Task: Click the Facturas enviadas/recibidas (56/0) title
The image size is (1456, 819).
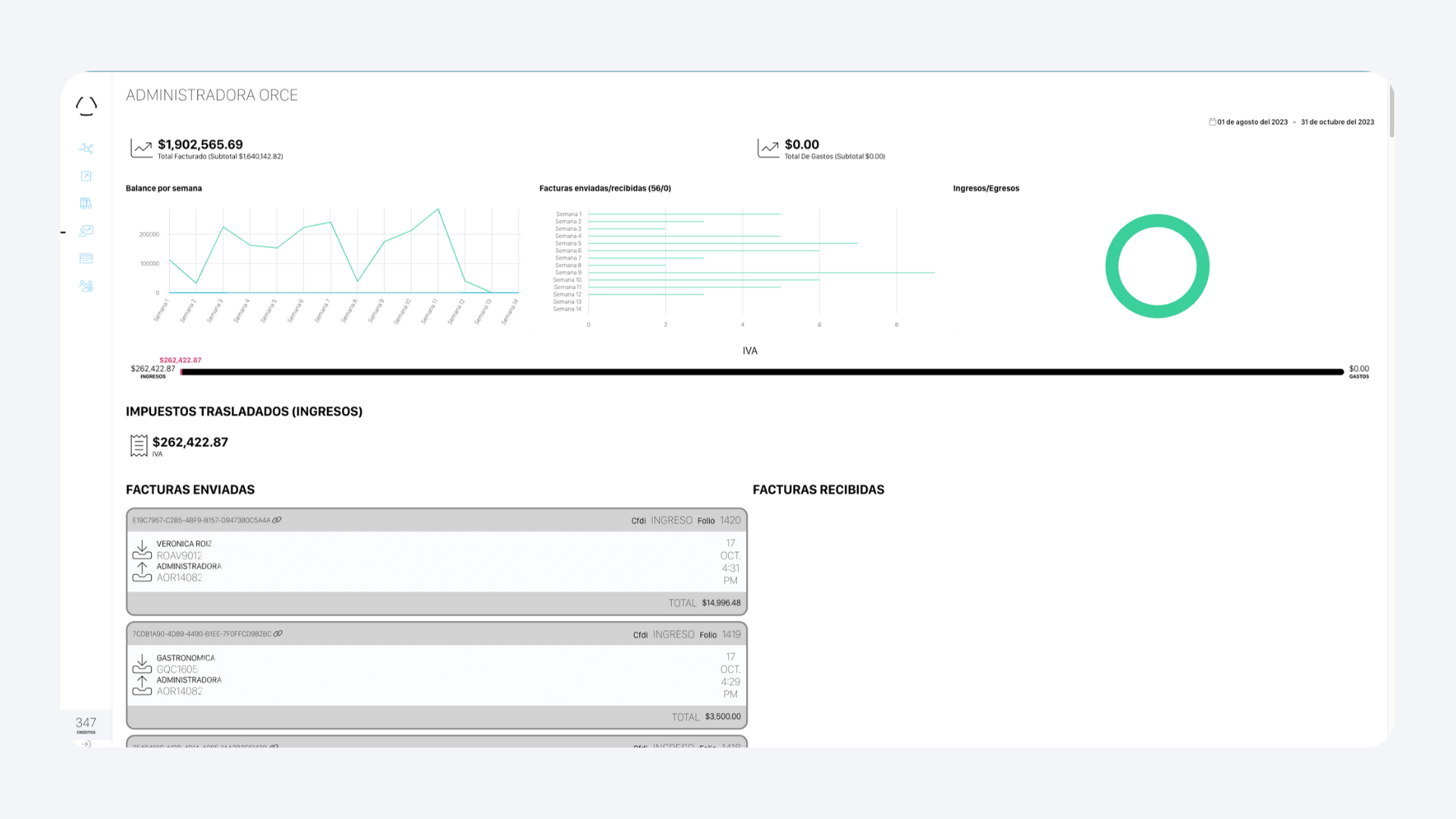Action: pyautogui.click(x=605, y=188)
